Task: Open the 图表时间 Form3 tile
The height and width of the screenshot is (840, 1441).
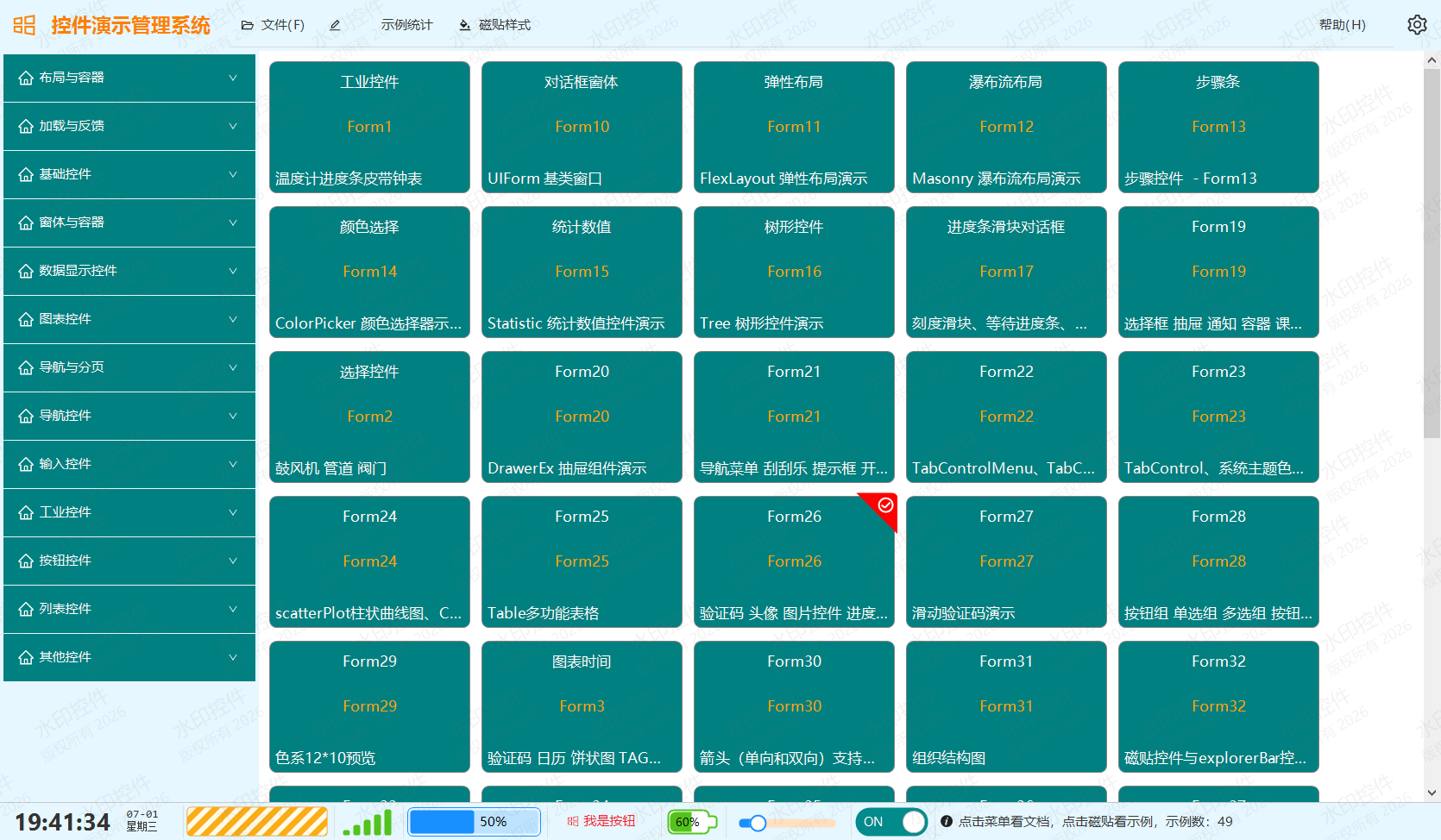Action: tap(582, 706)
